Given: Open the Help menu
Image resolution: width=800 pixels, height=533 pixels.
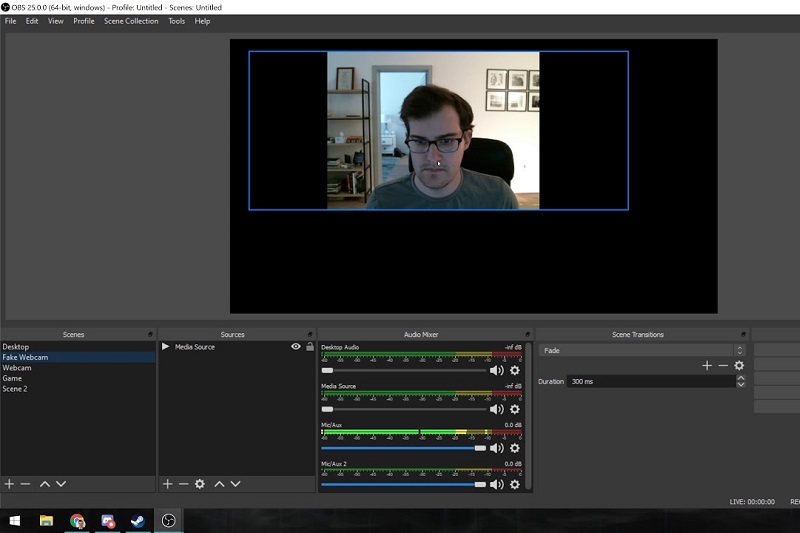Looking at the screenshot, I should pyautogui.click(x=202, y=21).
